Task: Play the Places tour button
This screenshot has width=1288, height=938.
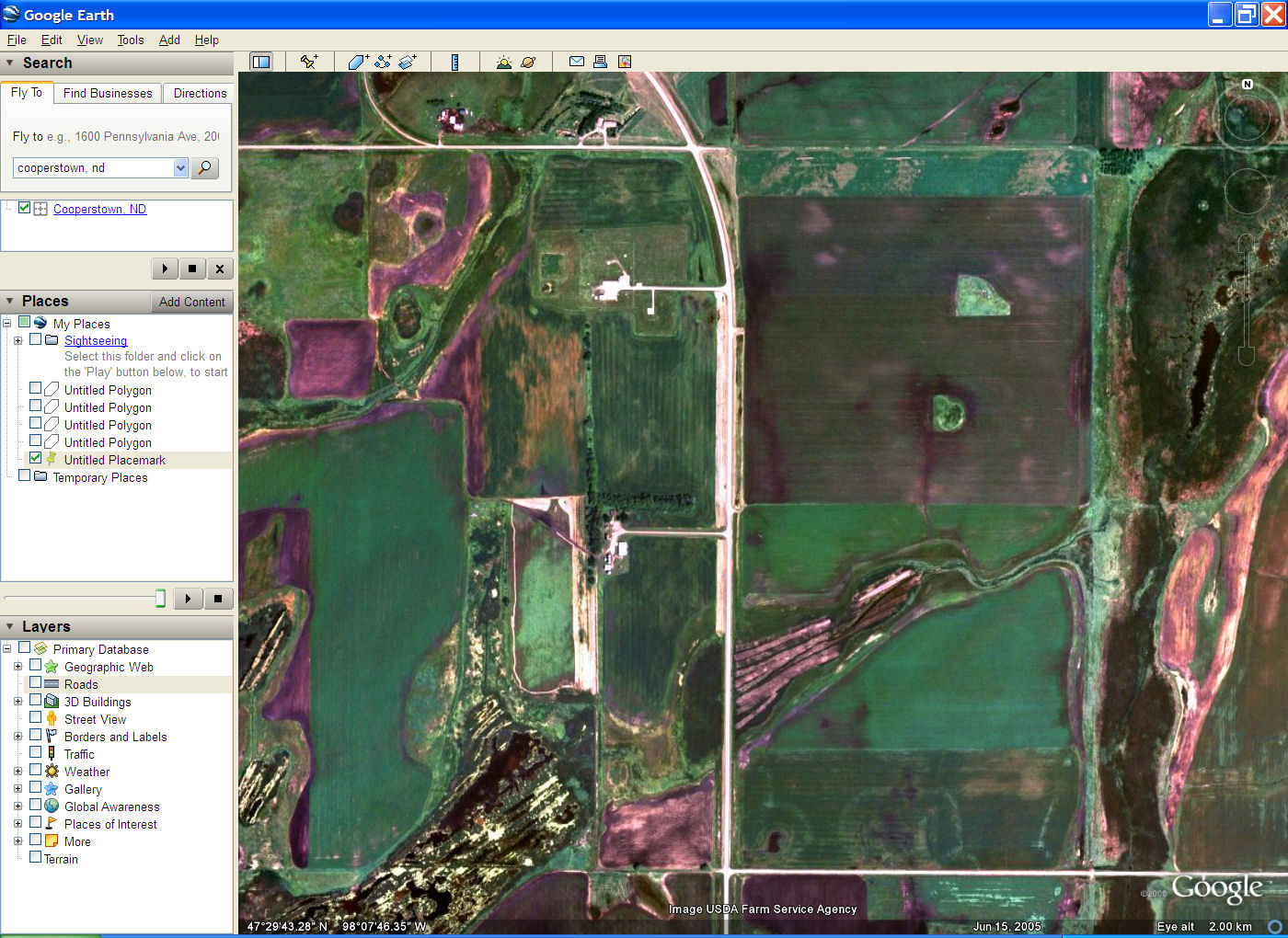Action: (x=188, y=599)
